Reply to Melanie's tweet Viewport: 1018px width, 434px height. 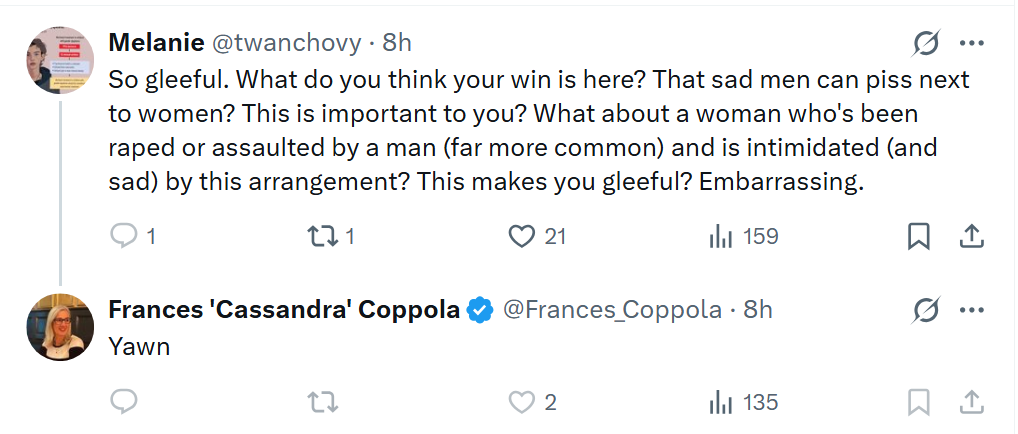coord(122,236)
